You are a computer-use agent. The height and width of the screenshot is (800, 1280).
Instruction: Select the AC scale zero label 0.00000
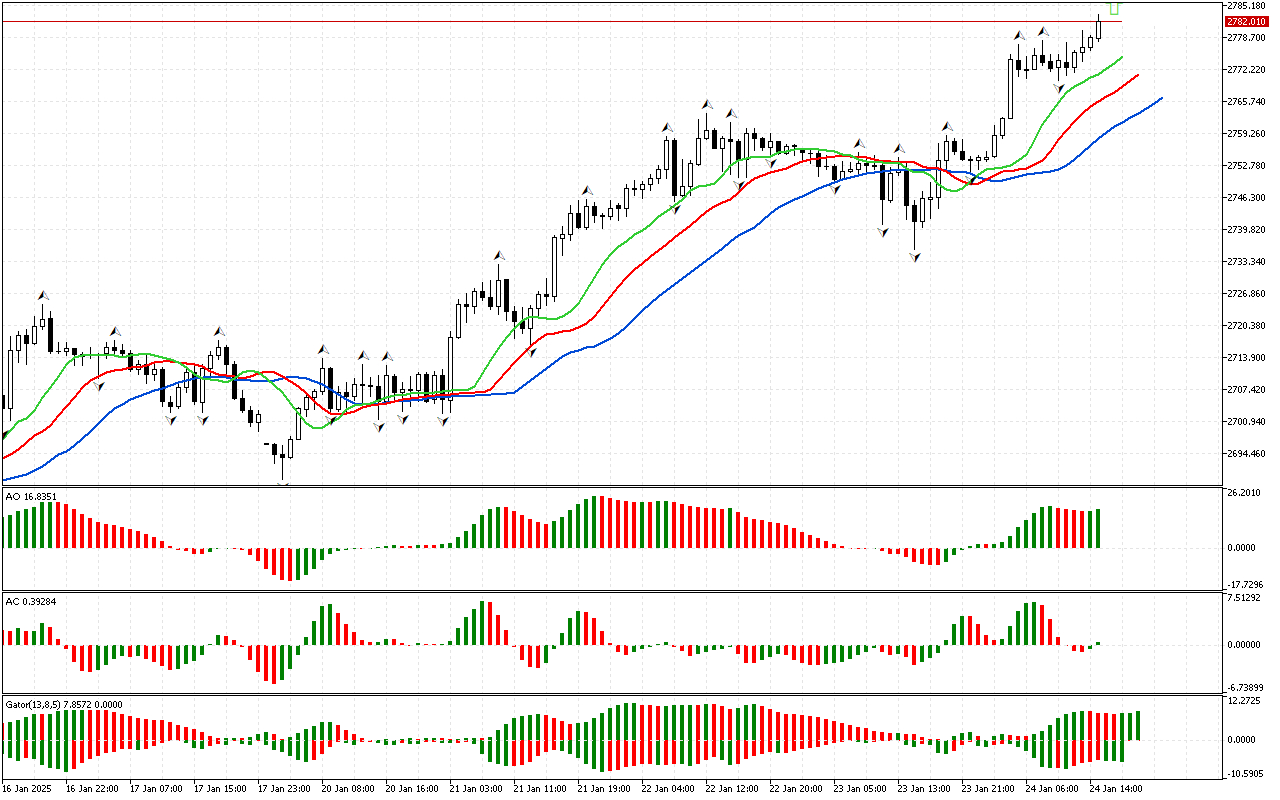(x=1244, y=645)
